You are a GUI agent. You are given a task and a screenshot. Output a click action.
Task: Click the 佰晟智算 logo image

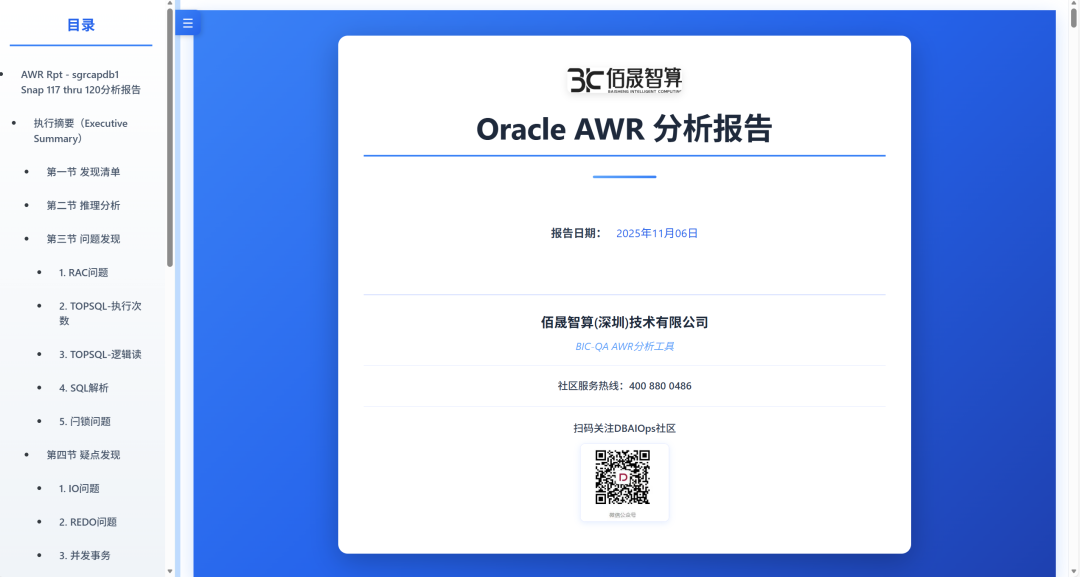624,79
